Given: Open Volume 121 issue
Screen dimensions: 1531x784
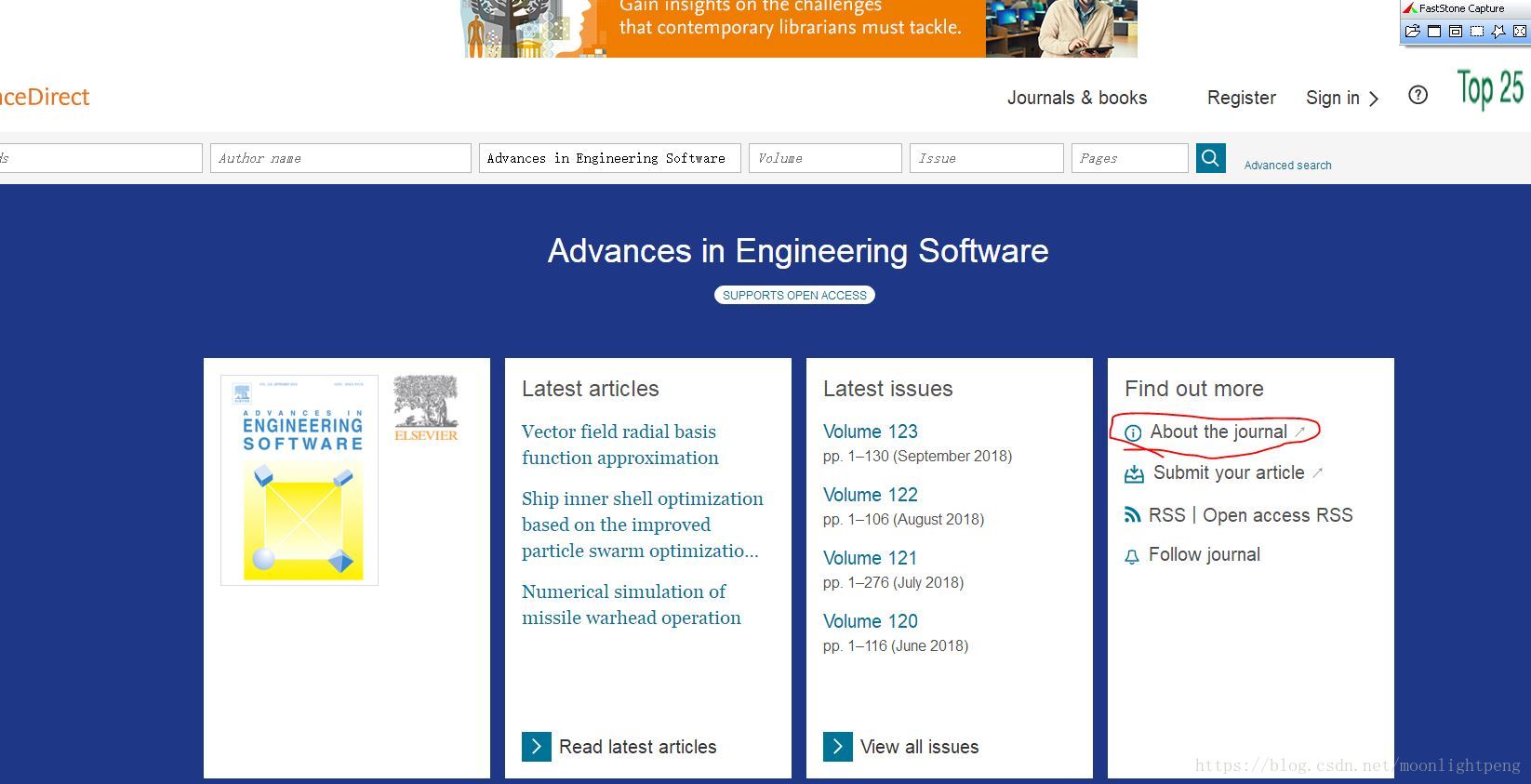Looking at the screenshot, I should click(x=871, y=558).
